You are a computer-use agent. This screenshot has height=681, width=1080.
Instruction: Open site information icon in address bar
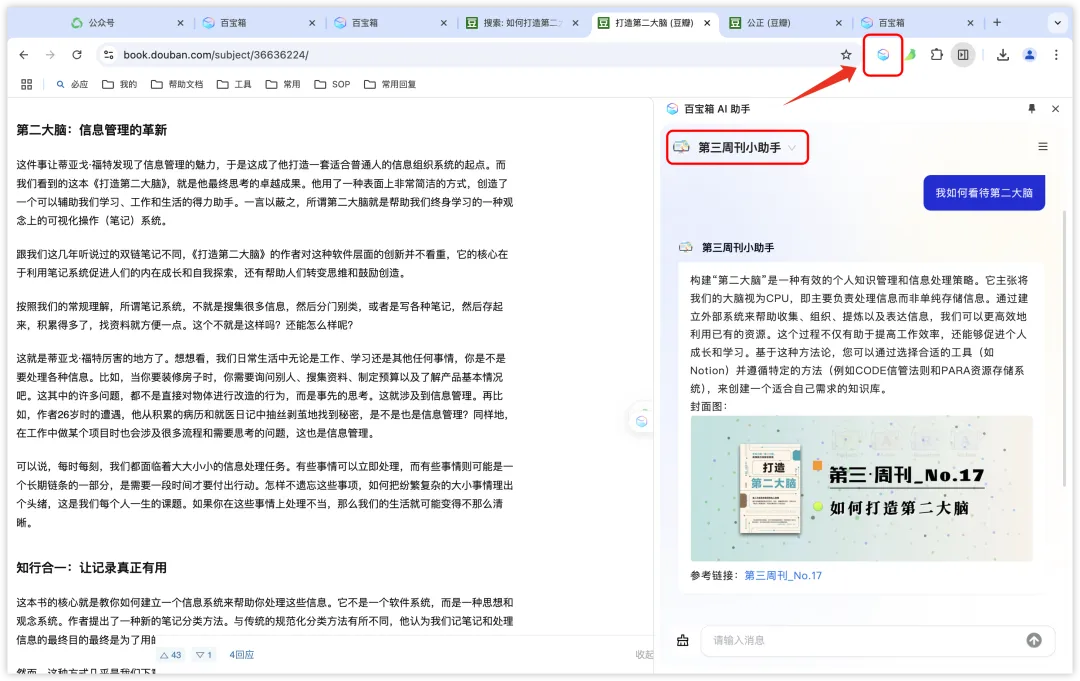click(108, 54)
